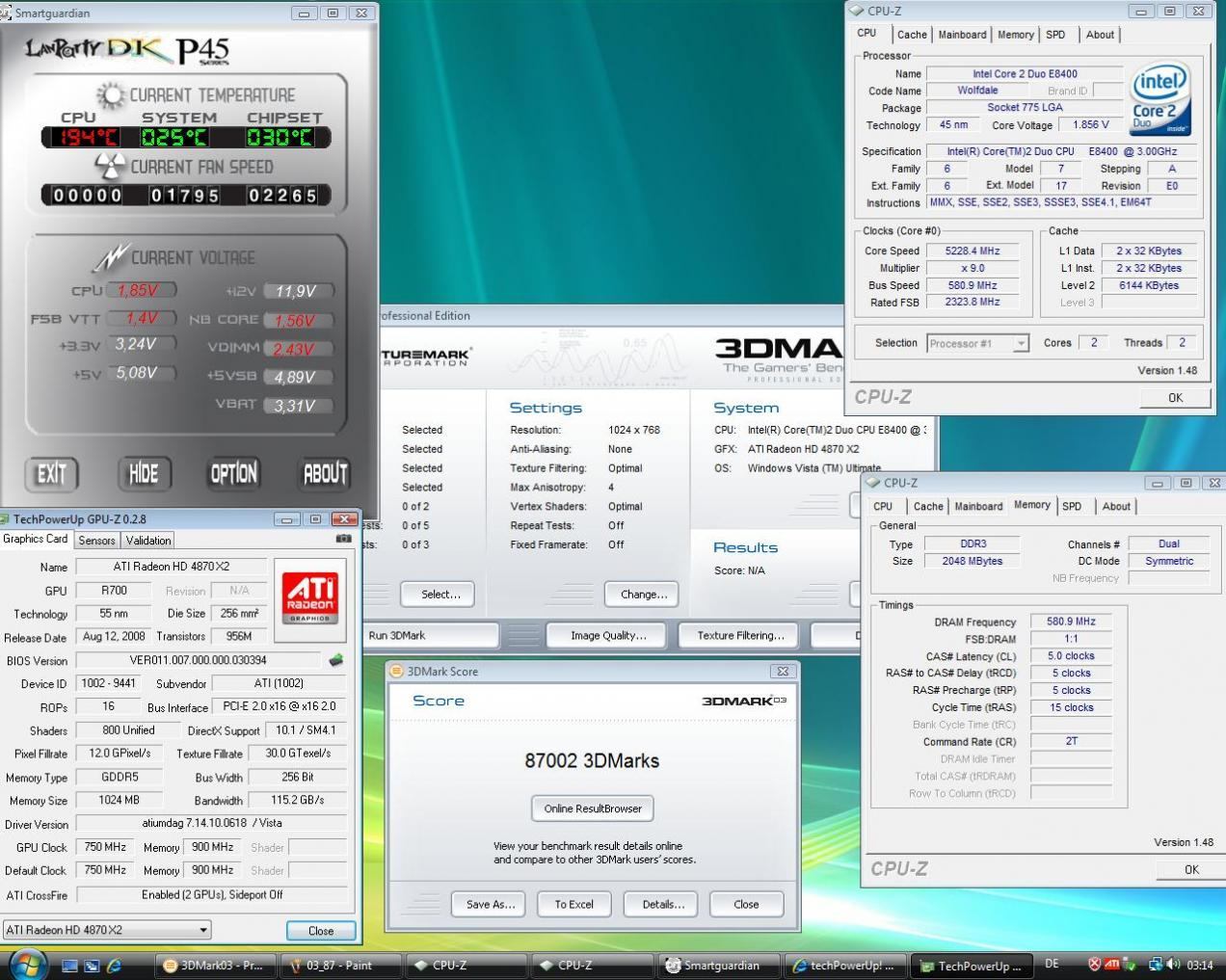Image resolution: width=1226 pixels, height=980 pixels.
Task: Click GPU-Z screenshot camera icon
Action: [x=343, y=540]
